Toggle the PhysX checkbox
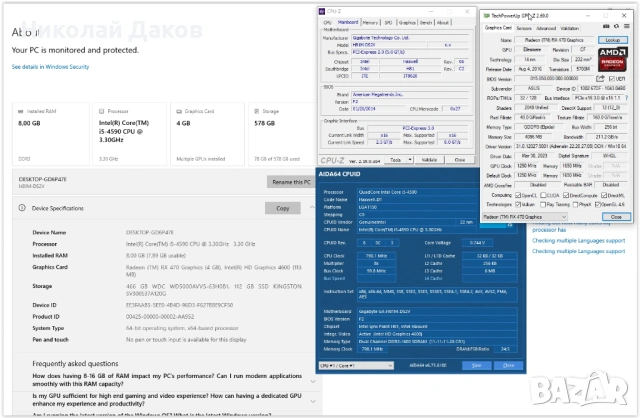This screenshot has height=418, width=640. [575, 204]
